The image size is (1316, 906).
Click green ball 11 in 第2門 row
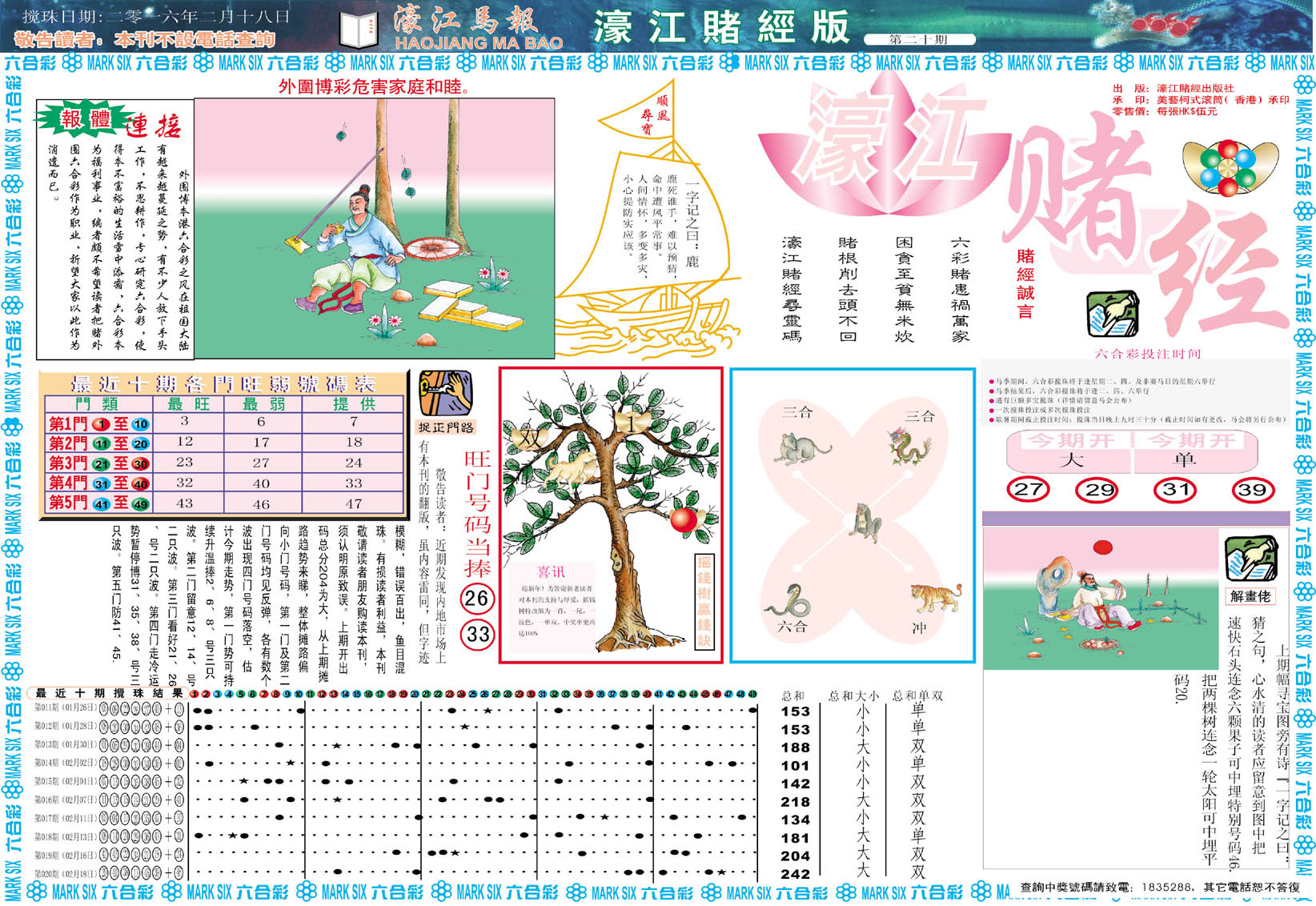click(x=101, y=443)
